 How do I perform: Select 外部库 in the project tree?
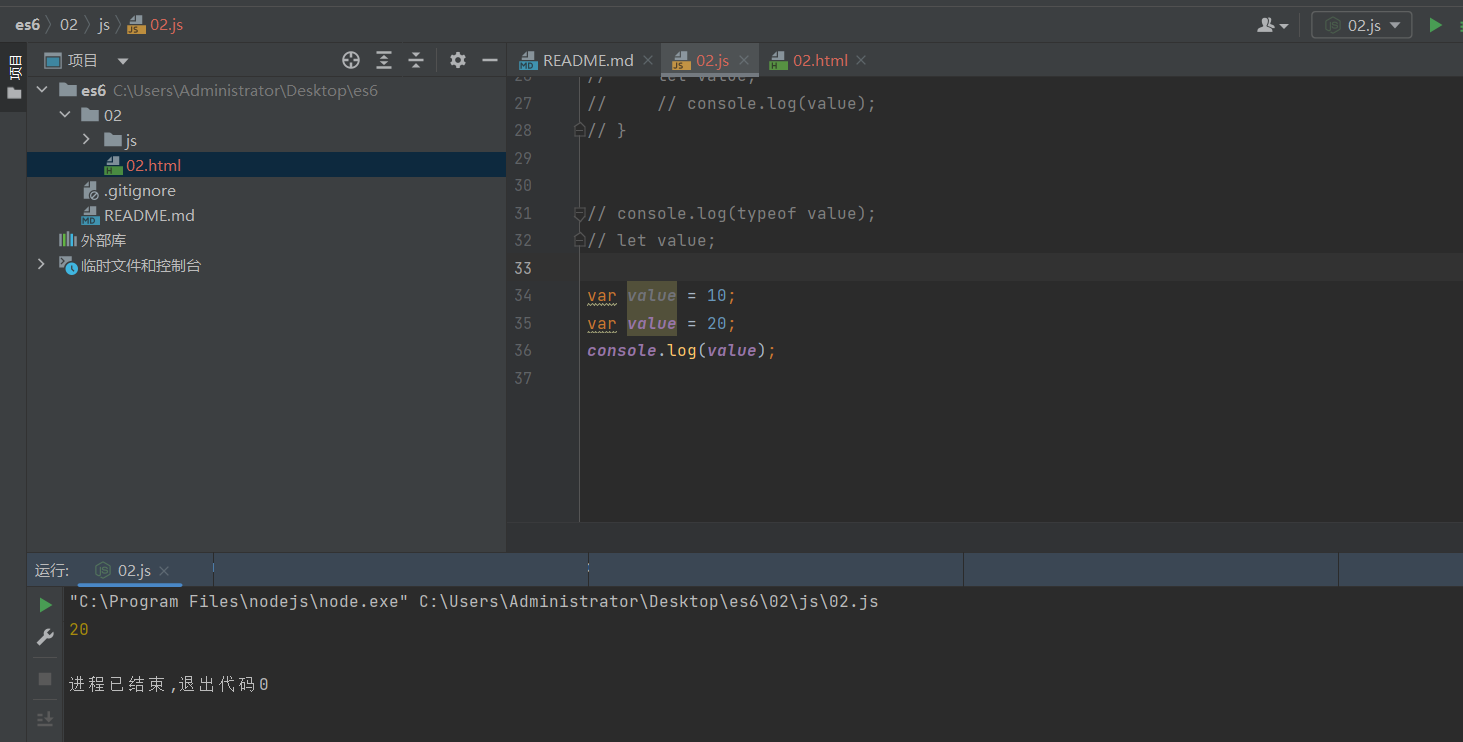(x=103, y=240)
